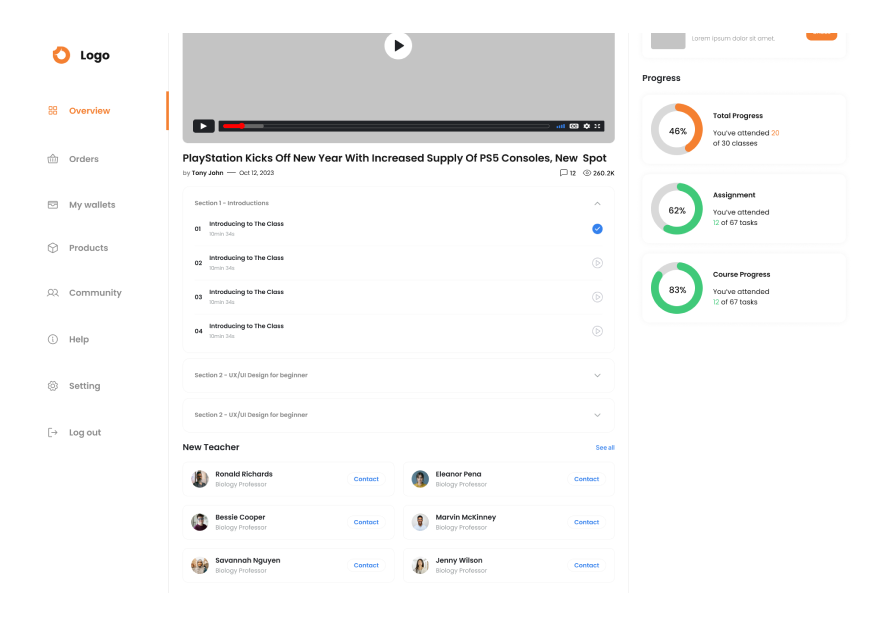Go to Community in sidebar
The height and width of the screenshot is (626, 894).
pyautogui.click(x=94, y=293)
